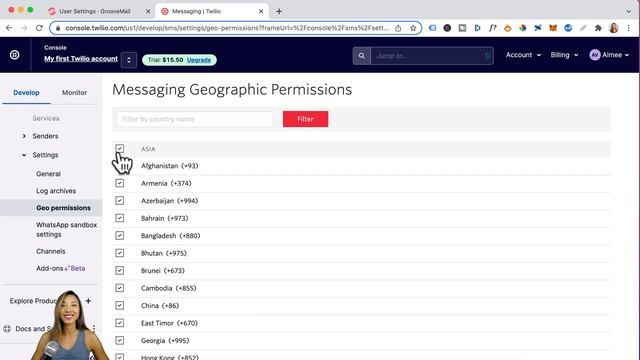This screenshot has width=640, height=360.
Task: Click the share icon in address bar
Action: point(398,28)
